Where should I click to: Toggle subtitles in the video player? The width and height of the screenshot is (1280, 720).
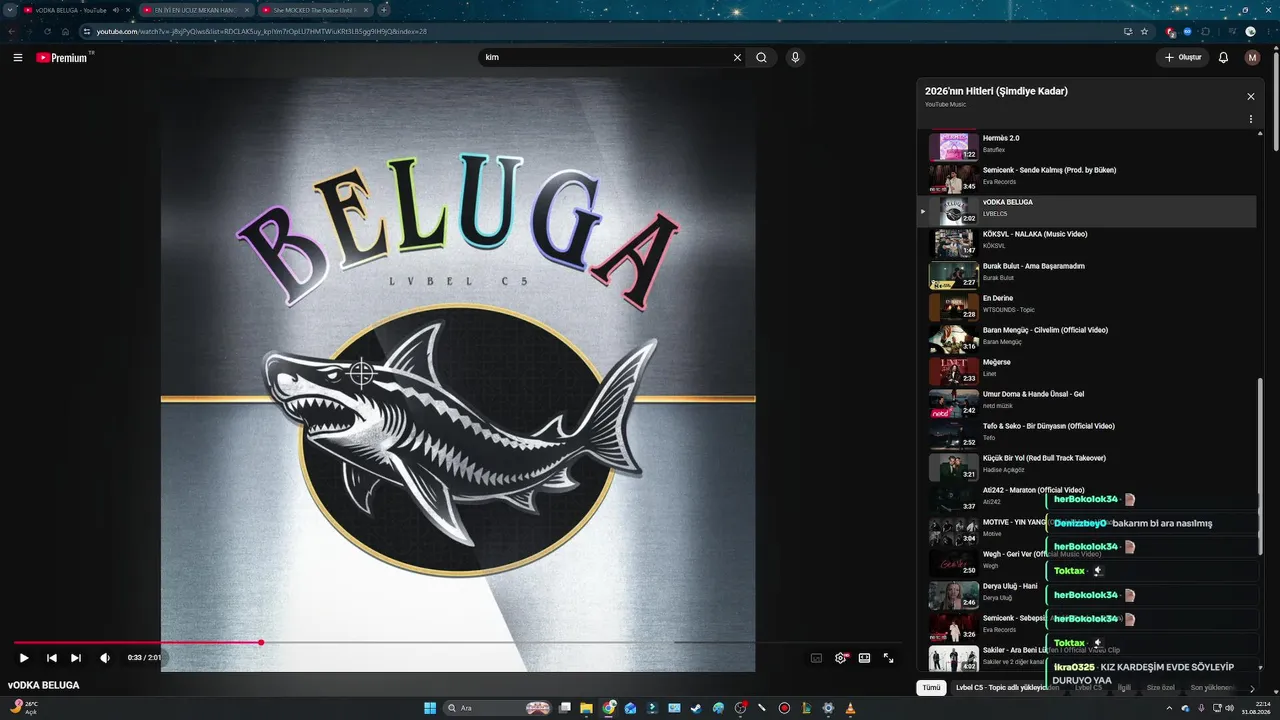coord(816,658)
